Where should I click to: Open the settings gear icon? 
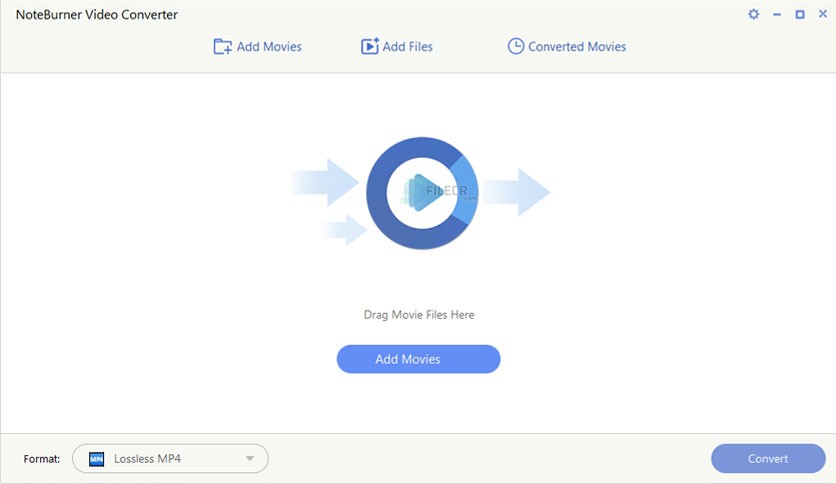tap(753, 14)
